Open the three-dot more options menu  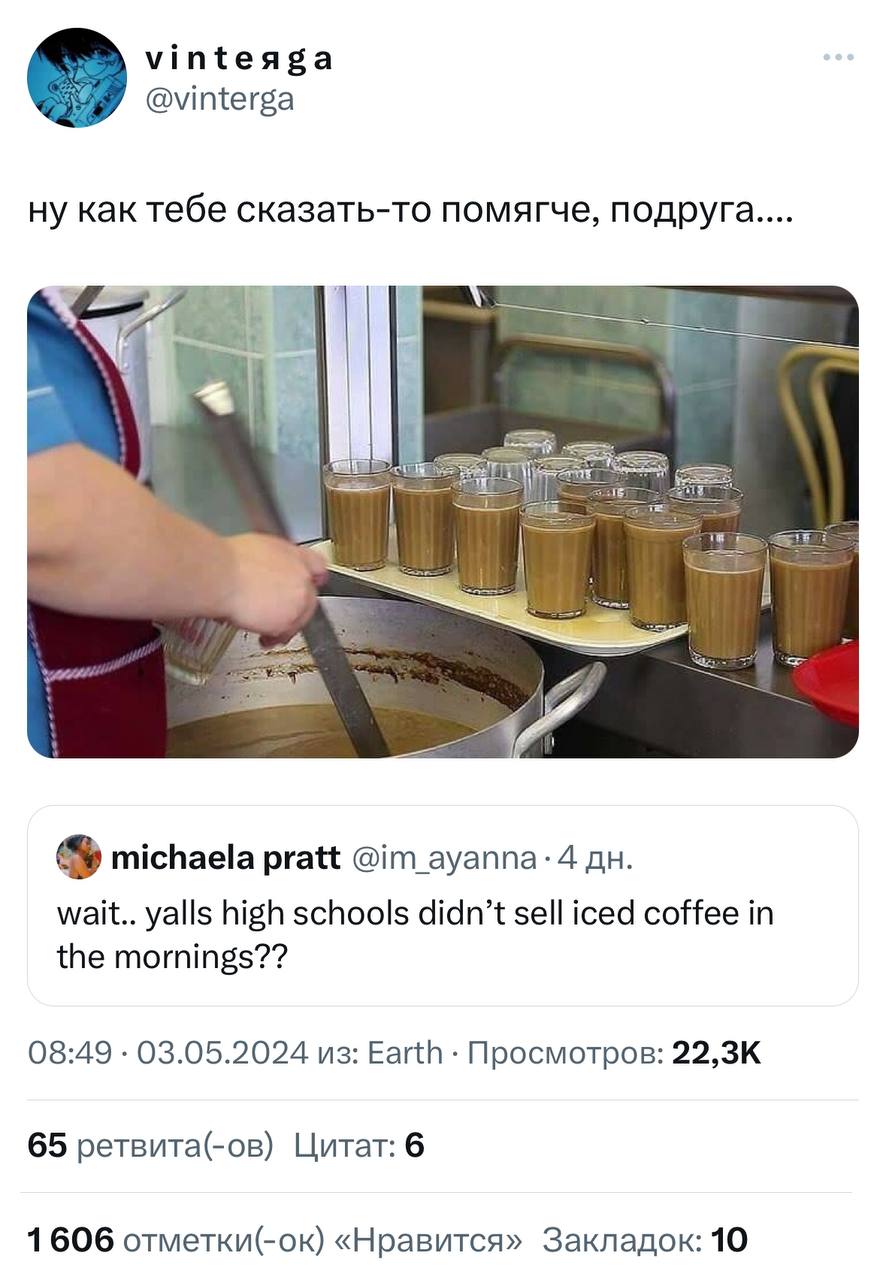838,58
